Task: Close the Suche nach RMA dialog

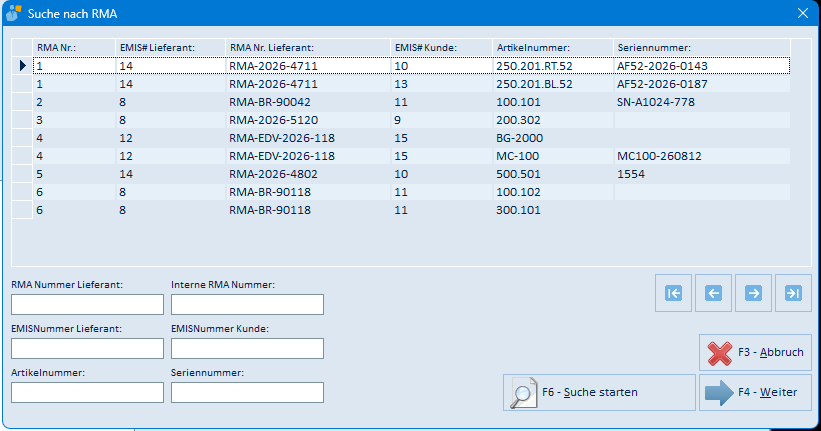Action: pyautogui.click(x=803, y=14)
